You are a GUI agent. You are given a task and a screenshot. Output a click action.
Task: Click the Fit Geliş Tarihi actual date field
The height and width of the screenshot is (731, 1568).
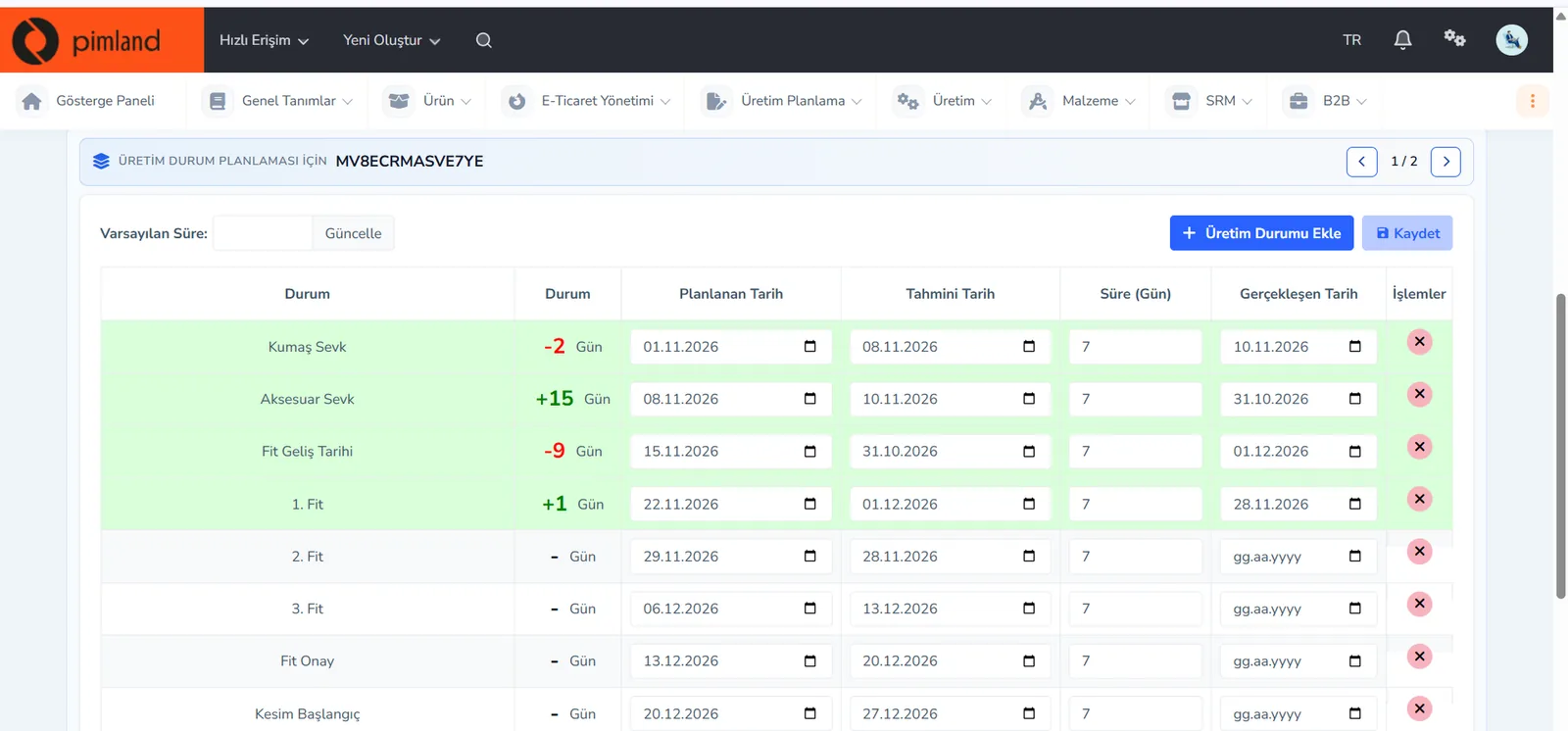[x=1298, y=452]
